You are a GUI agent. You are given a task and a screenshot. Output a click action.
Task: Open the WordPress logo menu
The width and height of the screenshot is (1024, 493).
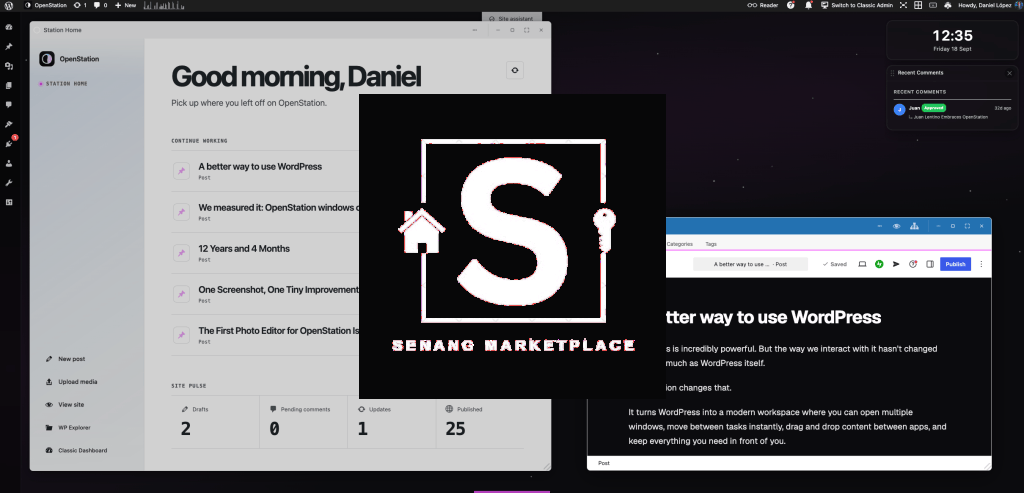[9, 5]
